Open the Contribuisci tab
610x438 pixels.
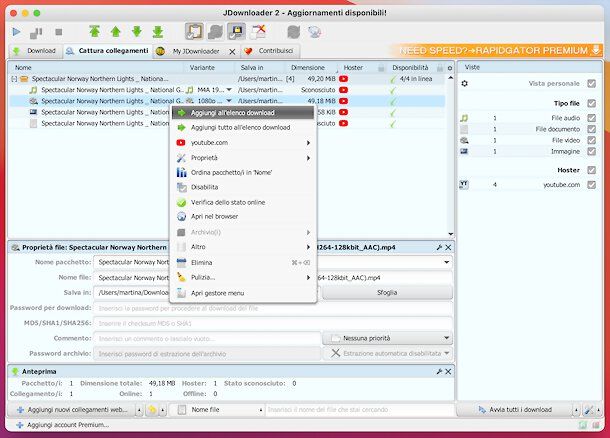(x=271, y=51)
